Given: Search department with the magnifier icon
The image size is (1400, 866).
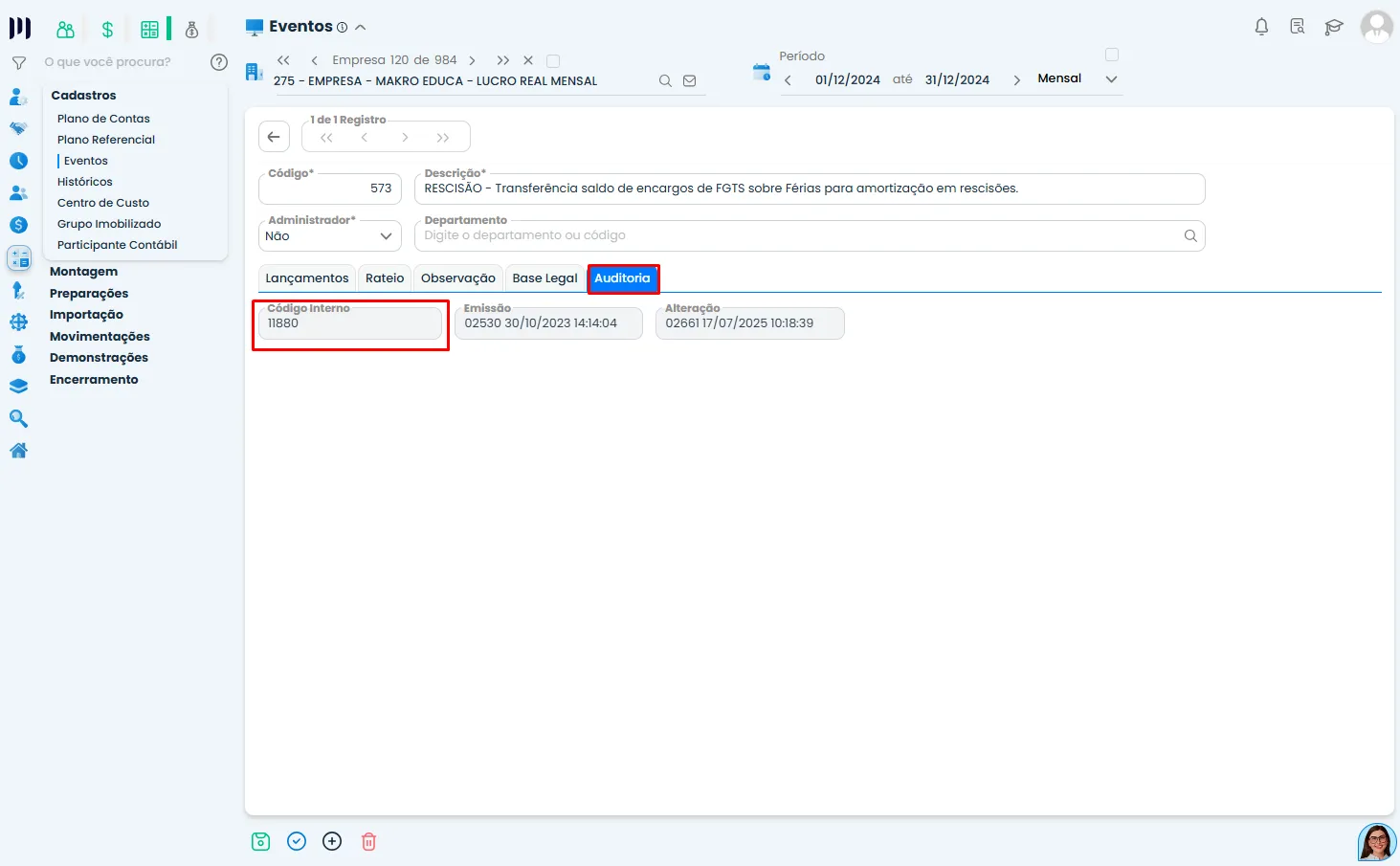Looking at the screenshot, I should [1190, 235].
